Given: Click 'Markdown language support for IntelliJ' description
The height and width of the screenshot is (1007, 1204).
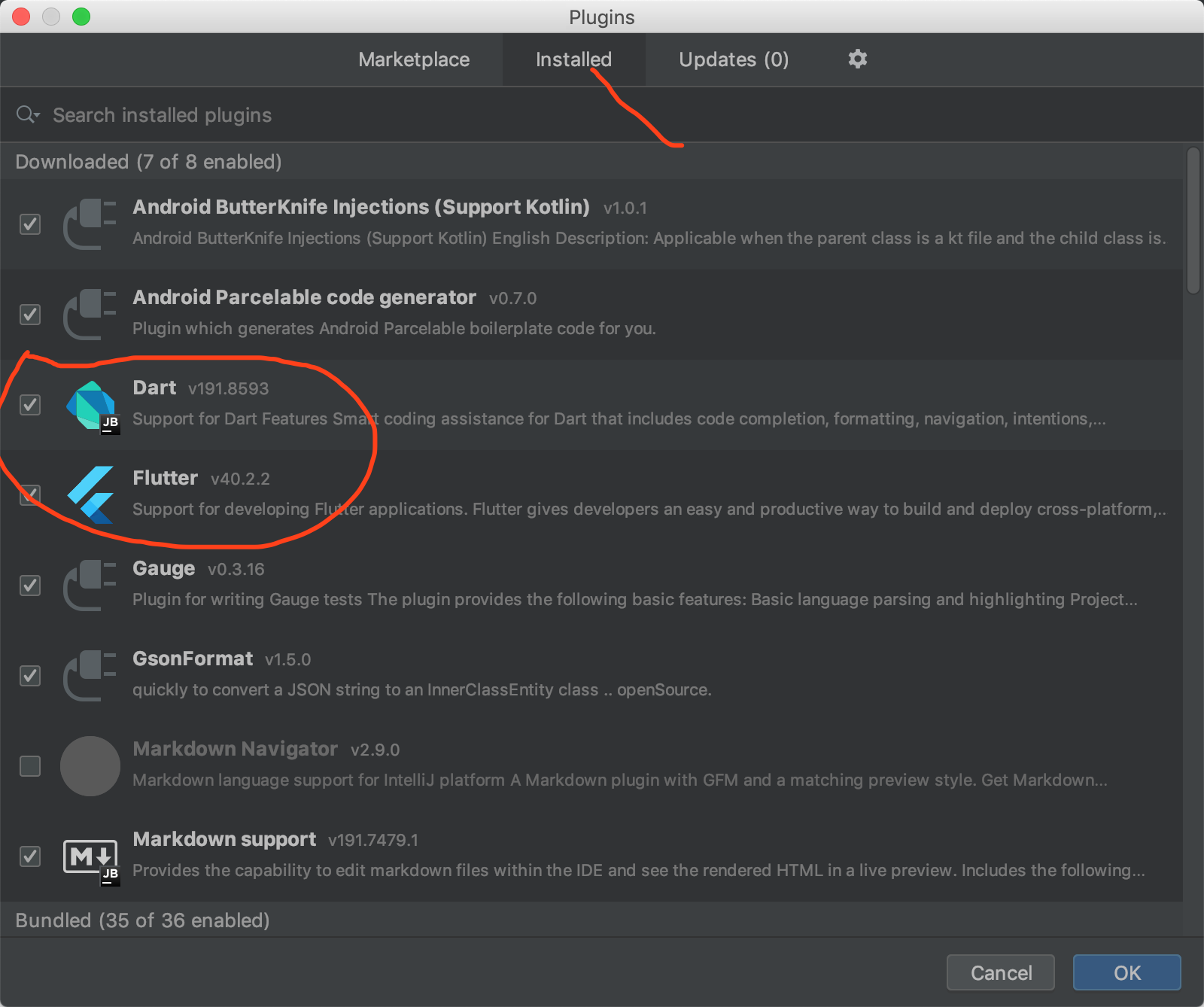Looking at the screenshot, I should pos(620,780).
